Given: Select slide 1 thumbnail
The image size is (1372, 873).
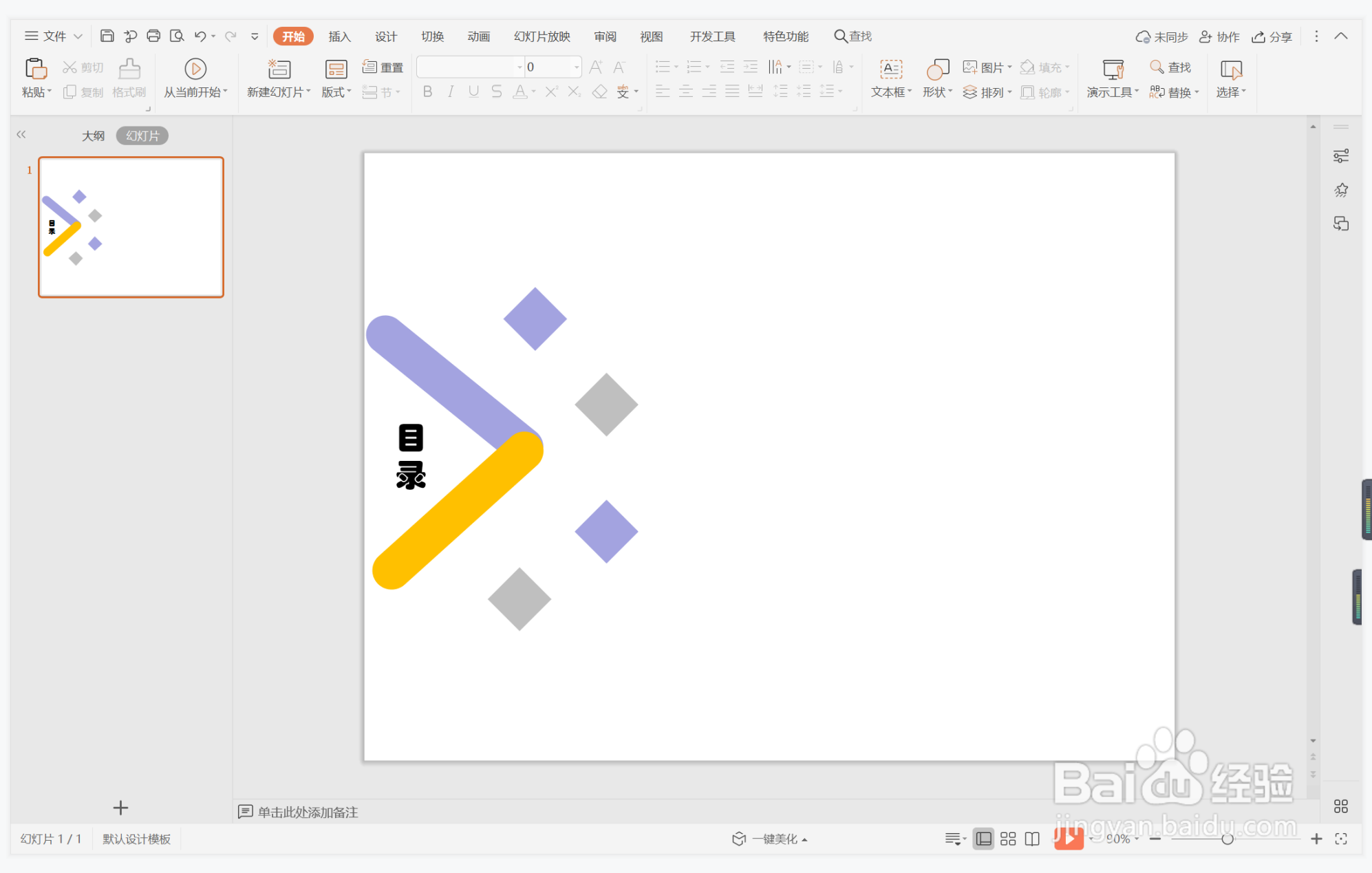Looking at the screenshot, I should click(x=131, y=227).
